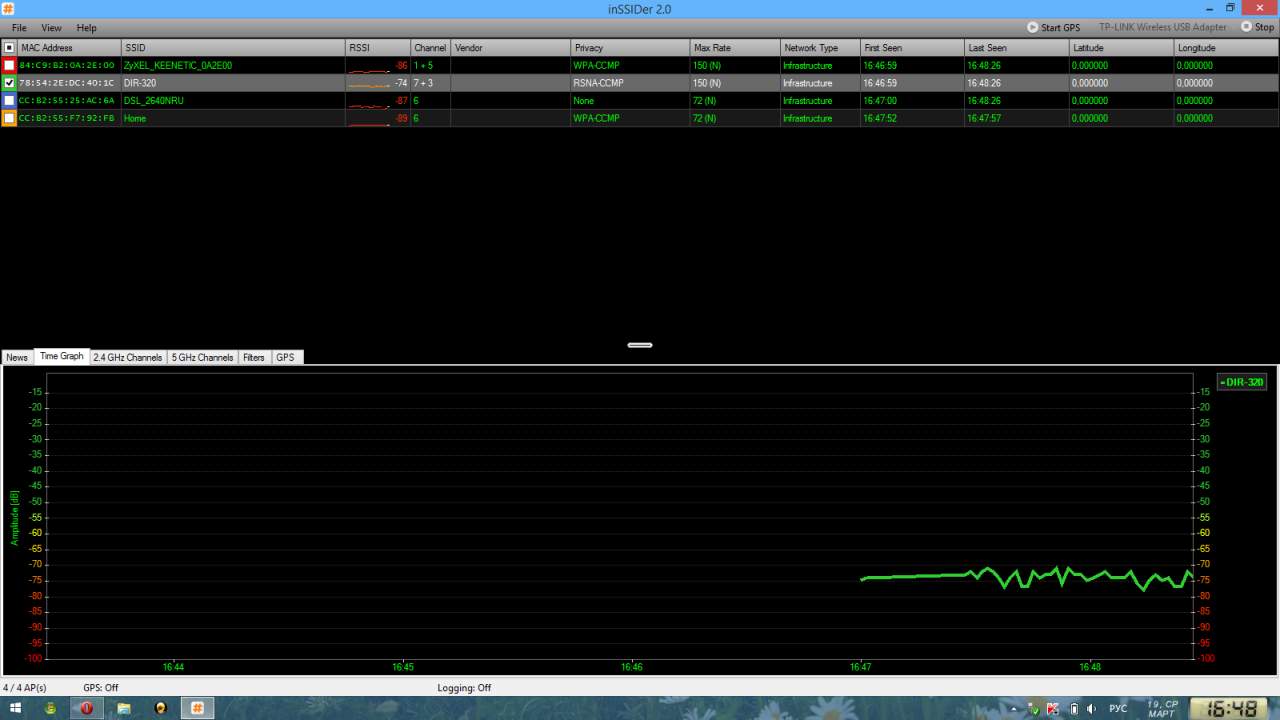Toggle checkbox for Home network
The image size is (1280, 720).
(x=9, y=118)
